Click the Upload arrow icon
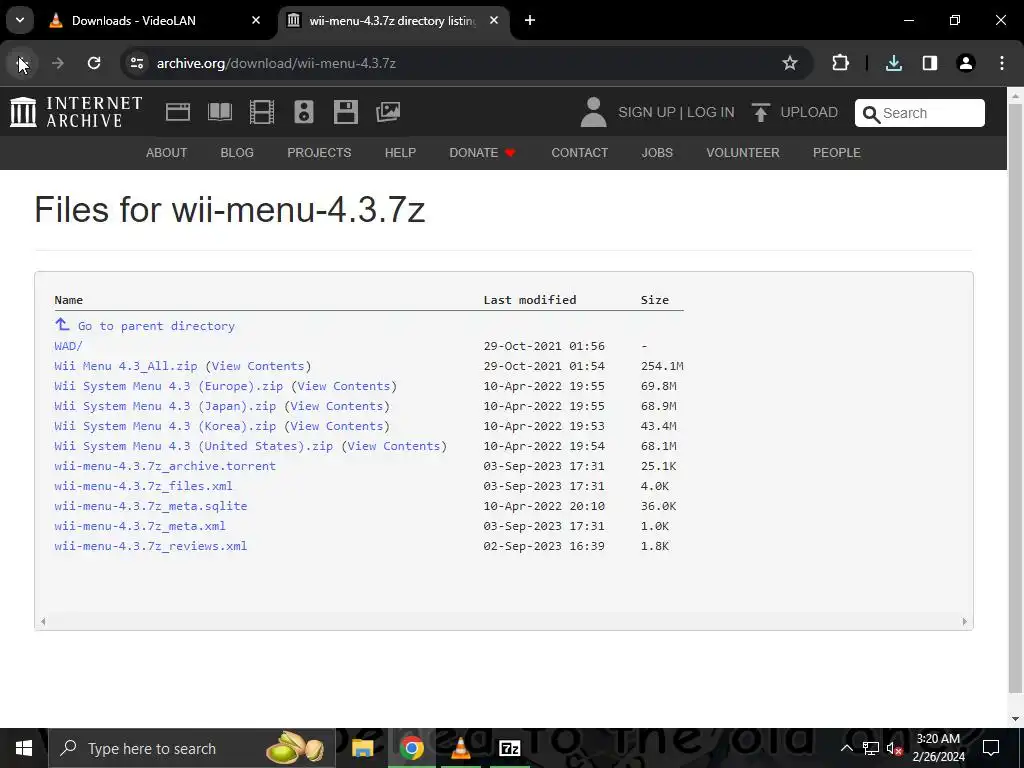Screen dimensions: 1024x768 [x=760, y=112]
